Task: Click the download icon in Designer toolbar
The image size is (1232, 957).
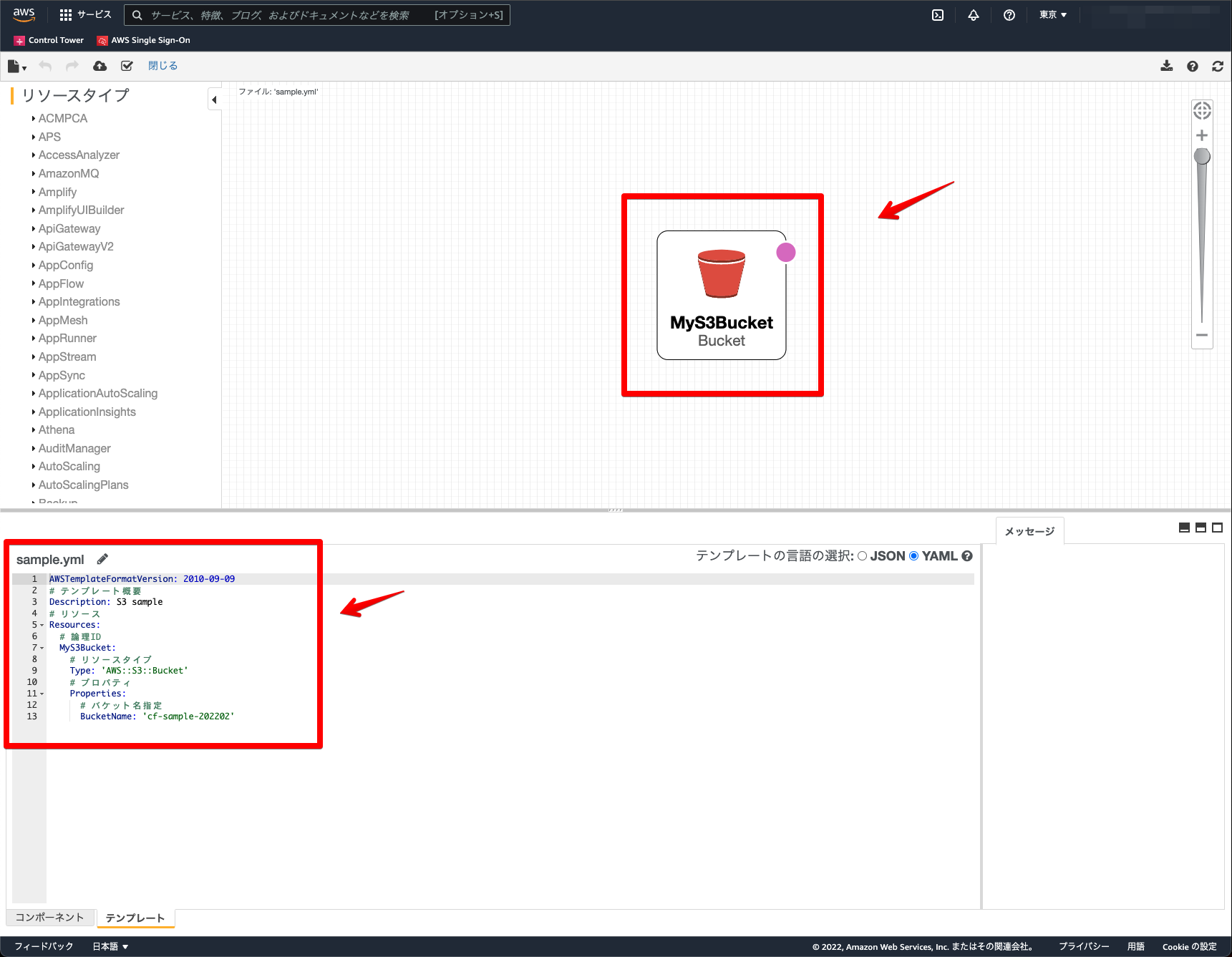Action: tap(1167, 66)
